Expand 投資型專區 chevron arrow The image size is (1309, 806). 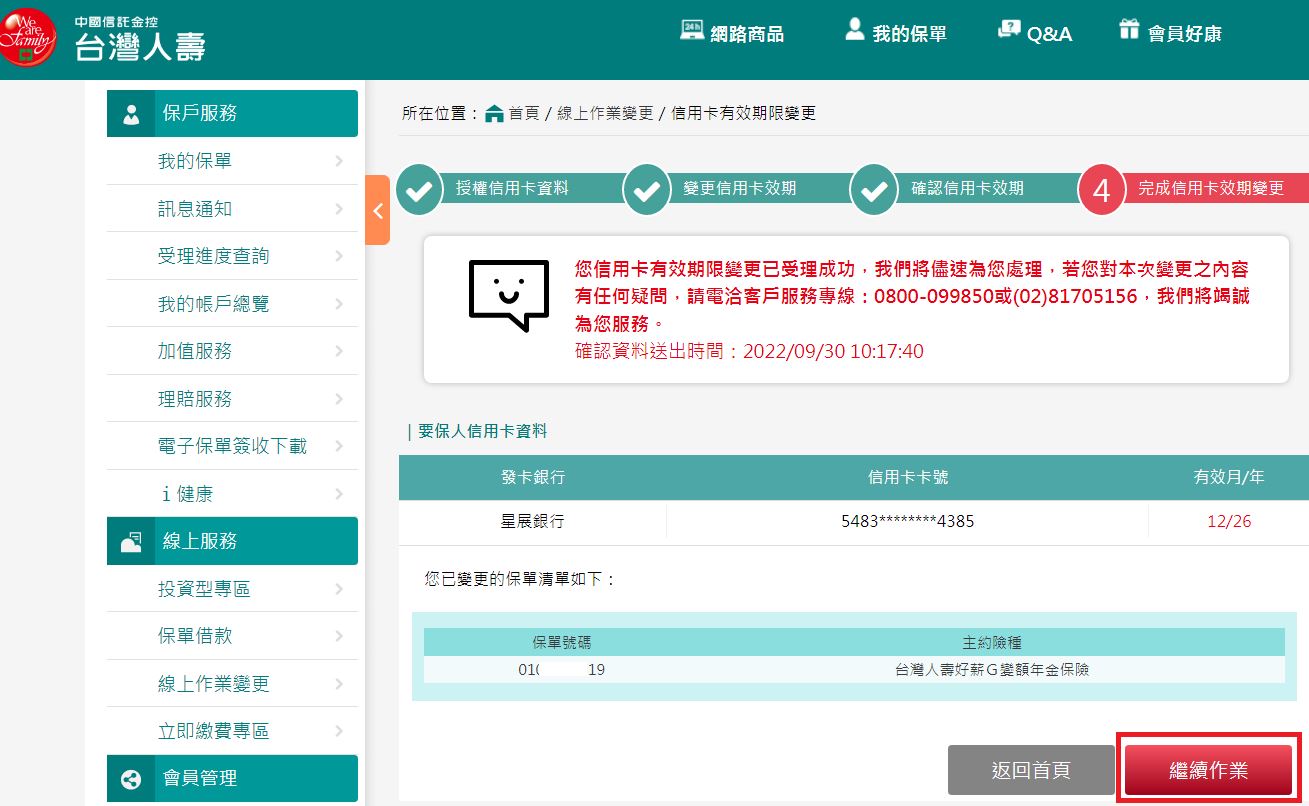tap(339, 589)
